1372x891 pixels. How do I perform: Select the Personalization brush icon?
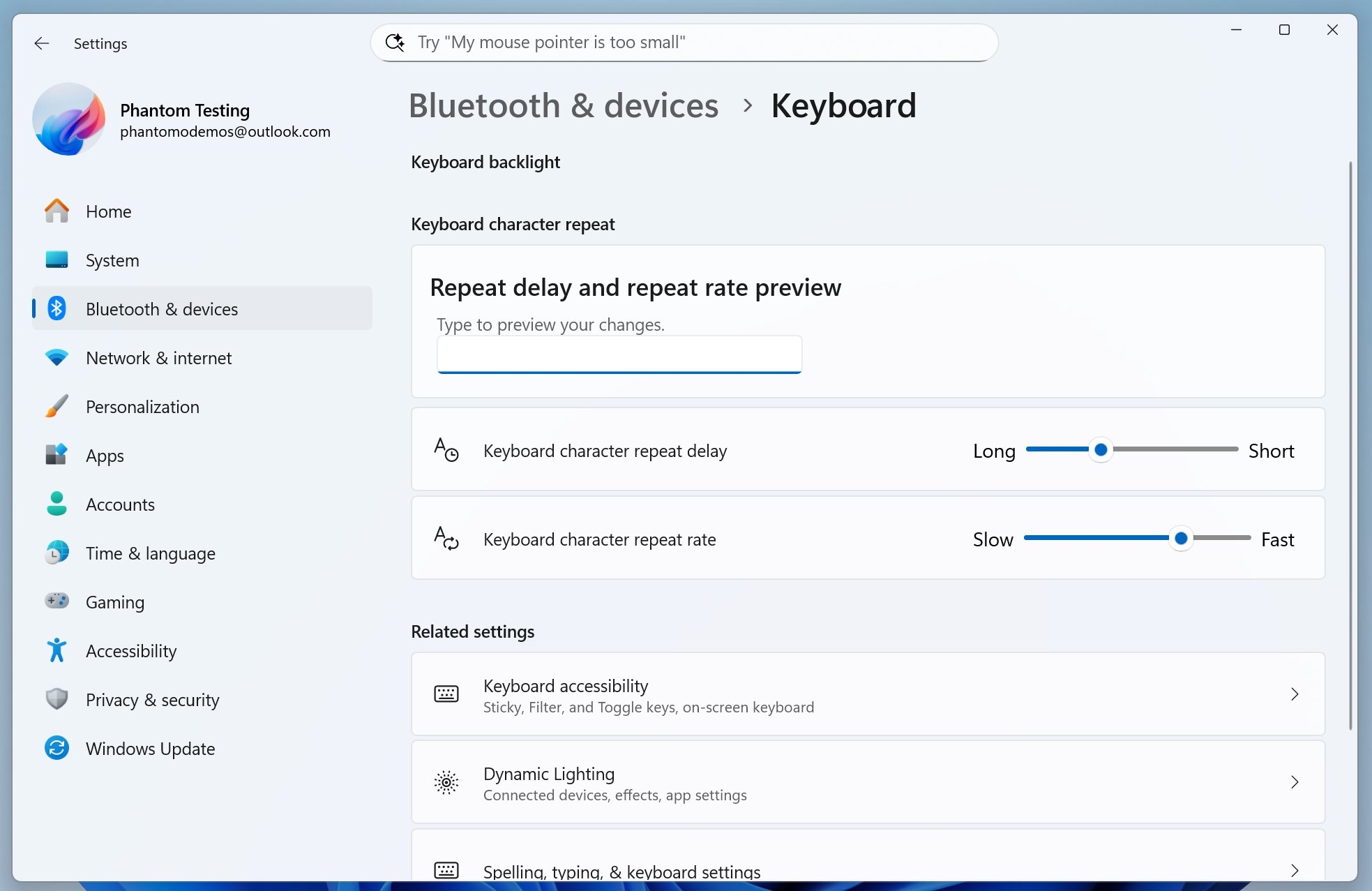(x=57, y=406)
